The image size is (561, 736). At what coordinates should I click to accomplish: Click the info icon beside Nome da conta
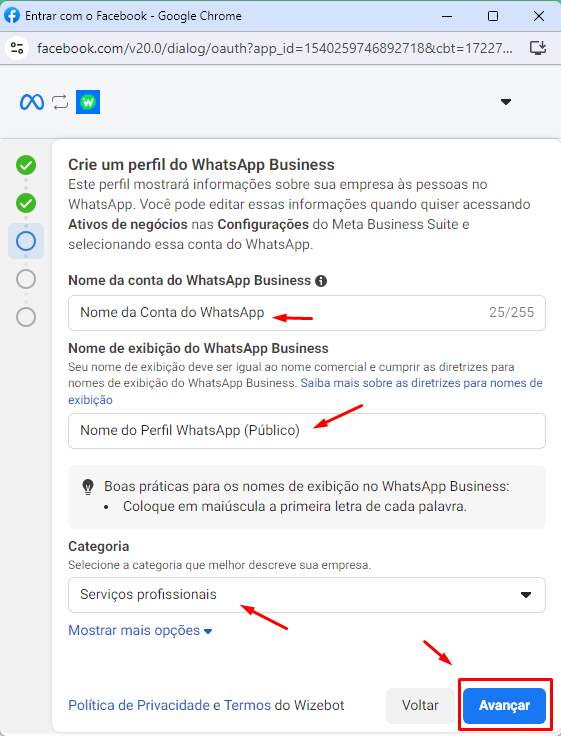(x=321, y=281)
